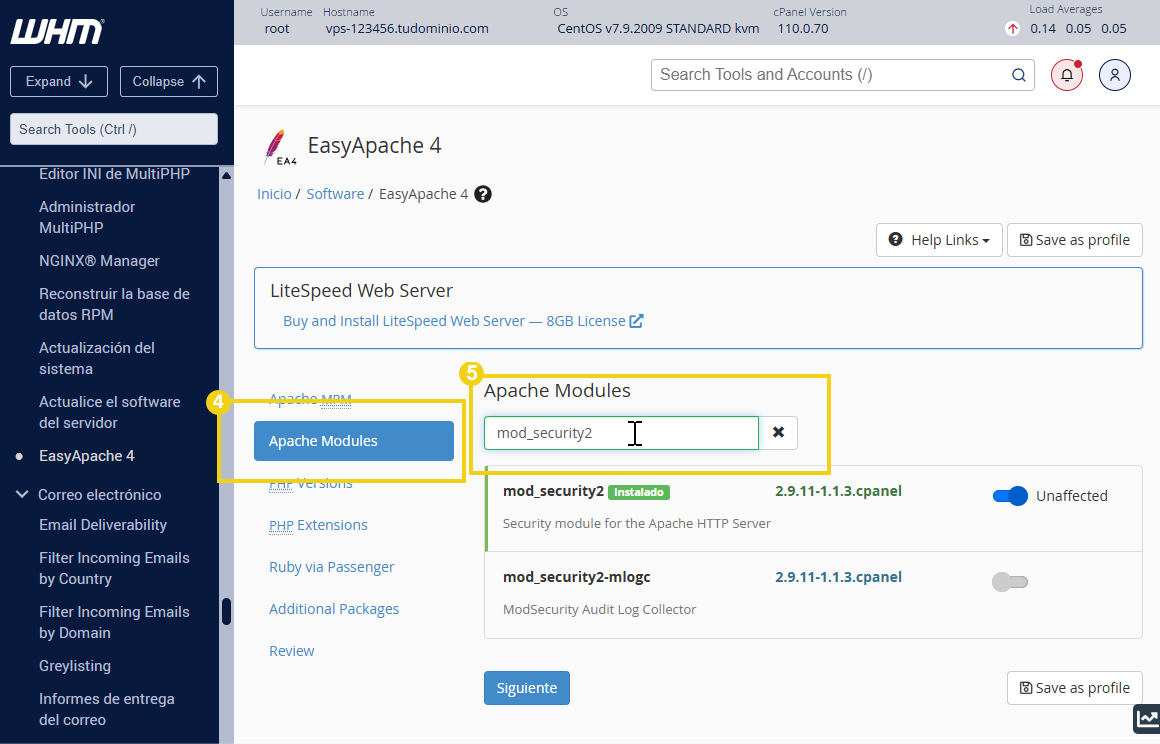Click the EasyApache 4 help question mark
The height and width of the screenshot is (744, 1160).
(x=483, y=194)
